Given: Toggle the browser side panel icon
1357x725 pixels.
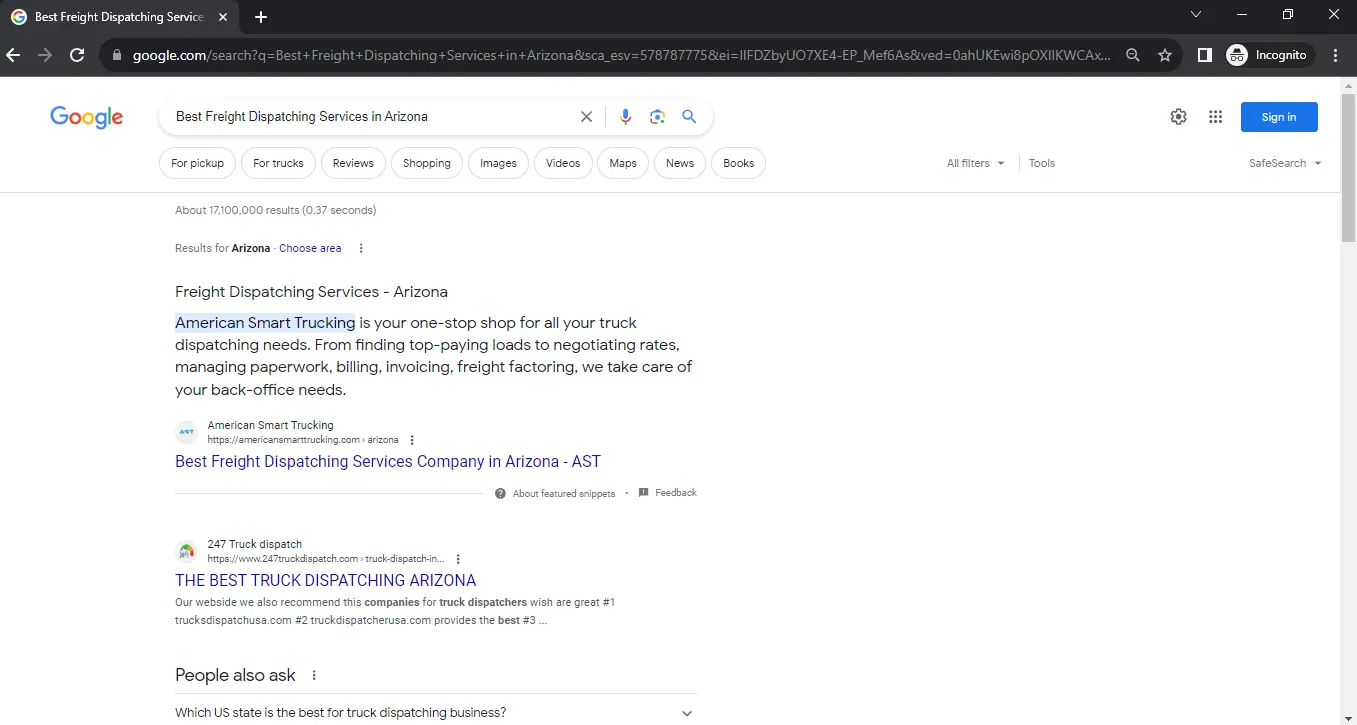Looking at the screenshot, I should tap(1205, 56).
